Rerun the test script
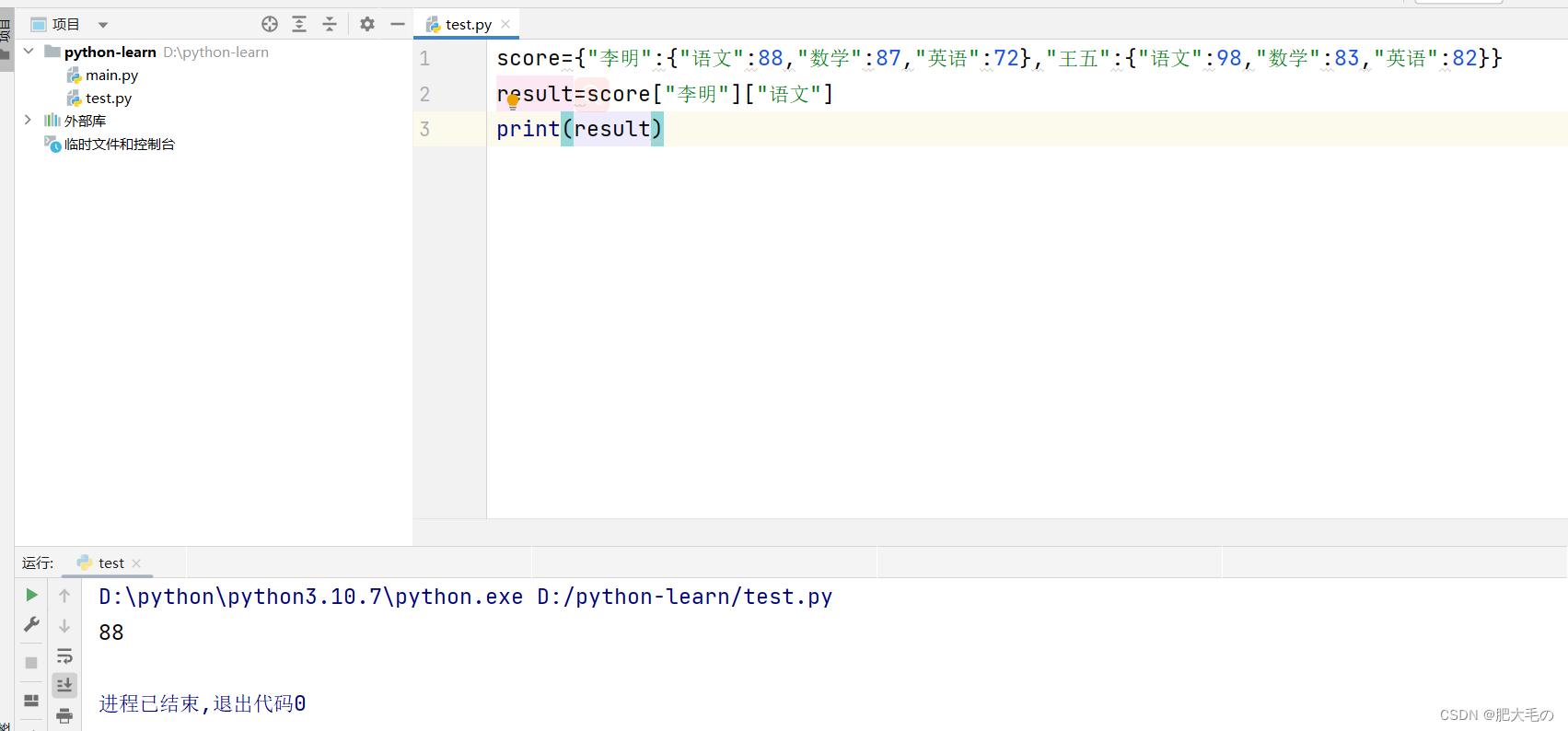Image resolution: width=1568 pixels, height=731 pixels. point(31,595)
